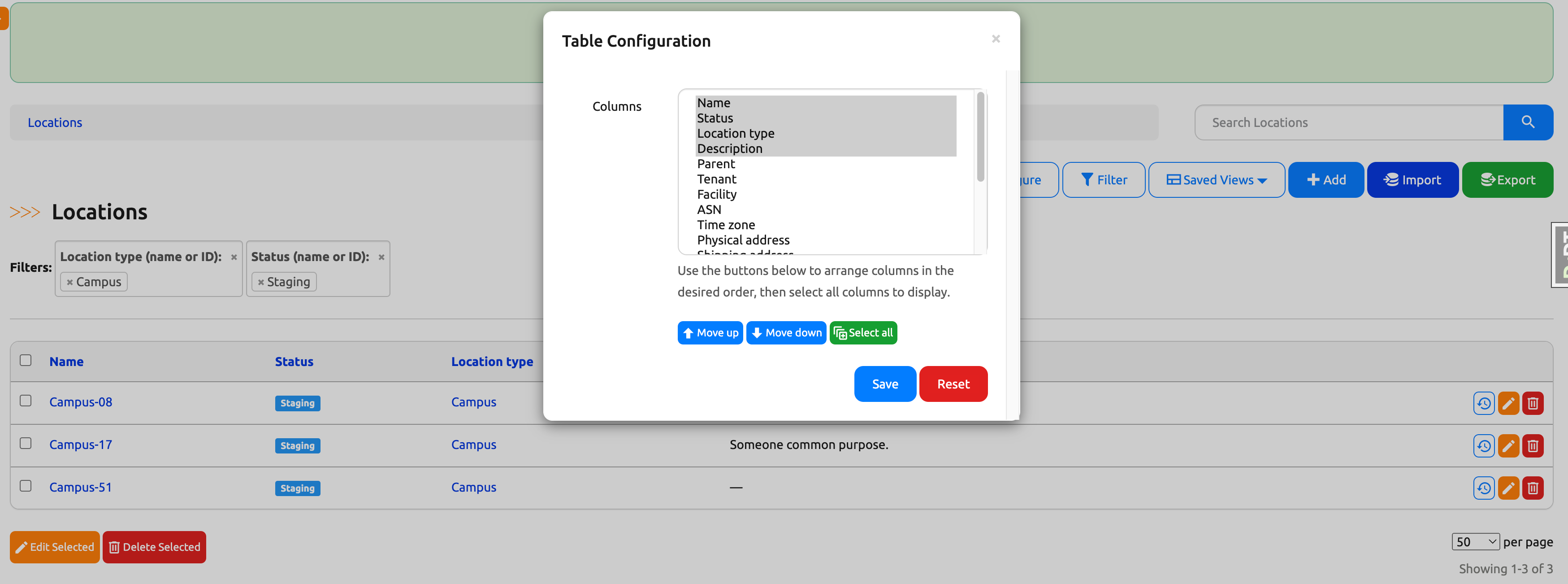
Task: Toggle the select-all checkbox in table header
Action: [x=25, y=361]
